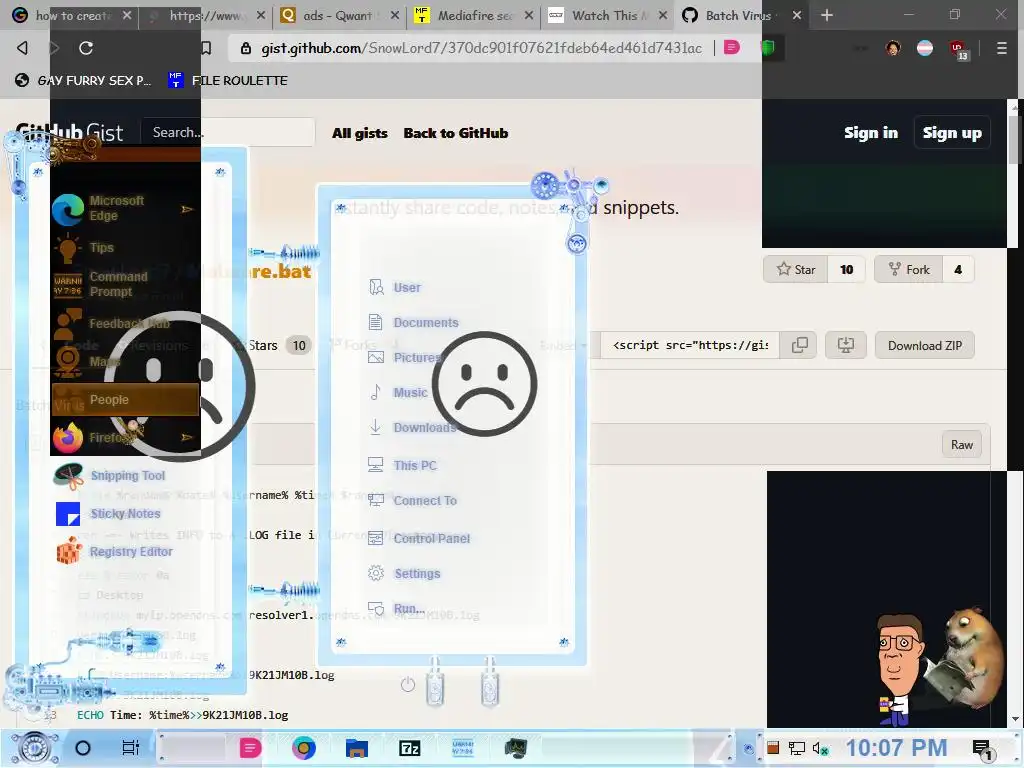The height and width of the screenshot is (768, 1024).
Task: Click the Cortana circle on the taskbar
Action: tap(83, 748)
